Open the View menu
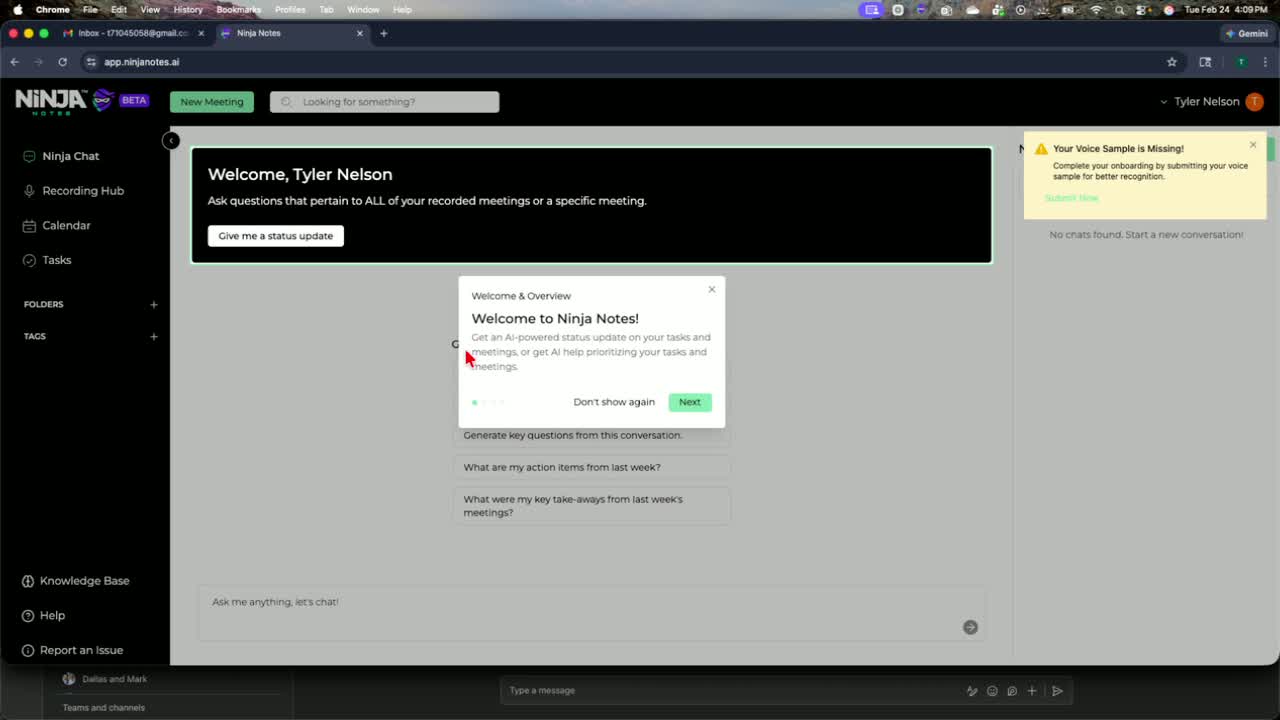 click(150, 9)
